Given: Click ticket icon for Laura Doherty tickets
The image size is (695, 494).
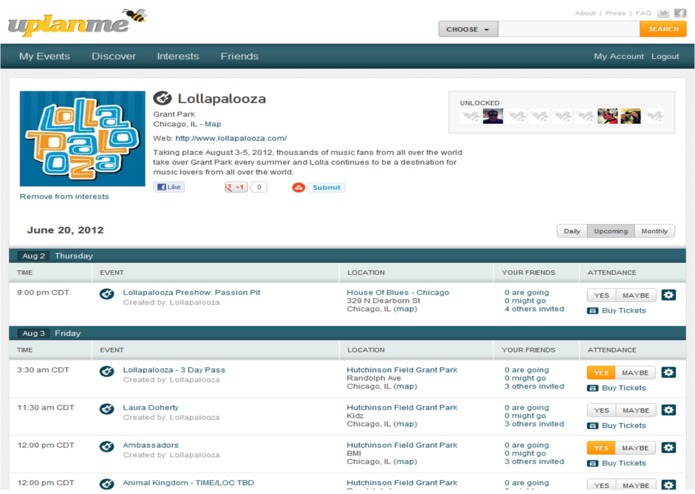Looking at the screenshot, I should pyautogui.click(x=593, y=426).
